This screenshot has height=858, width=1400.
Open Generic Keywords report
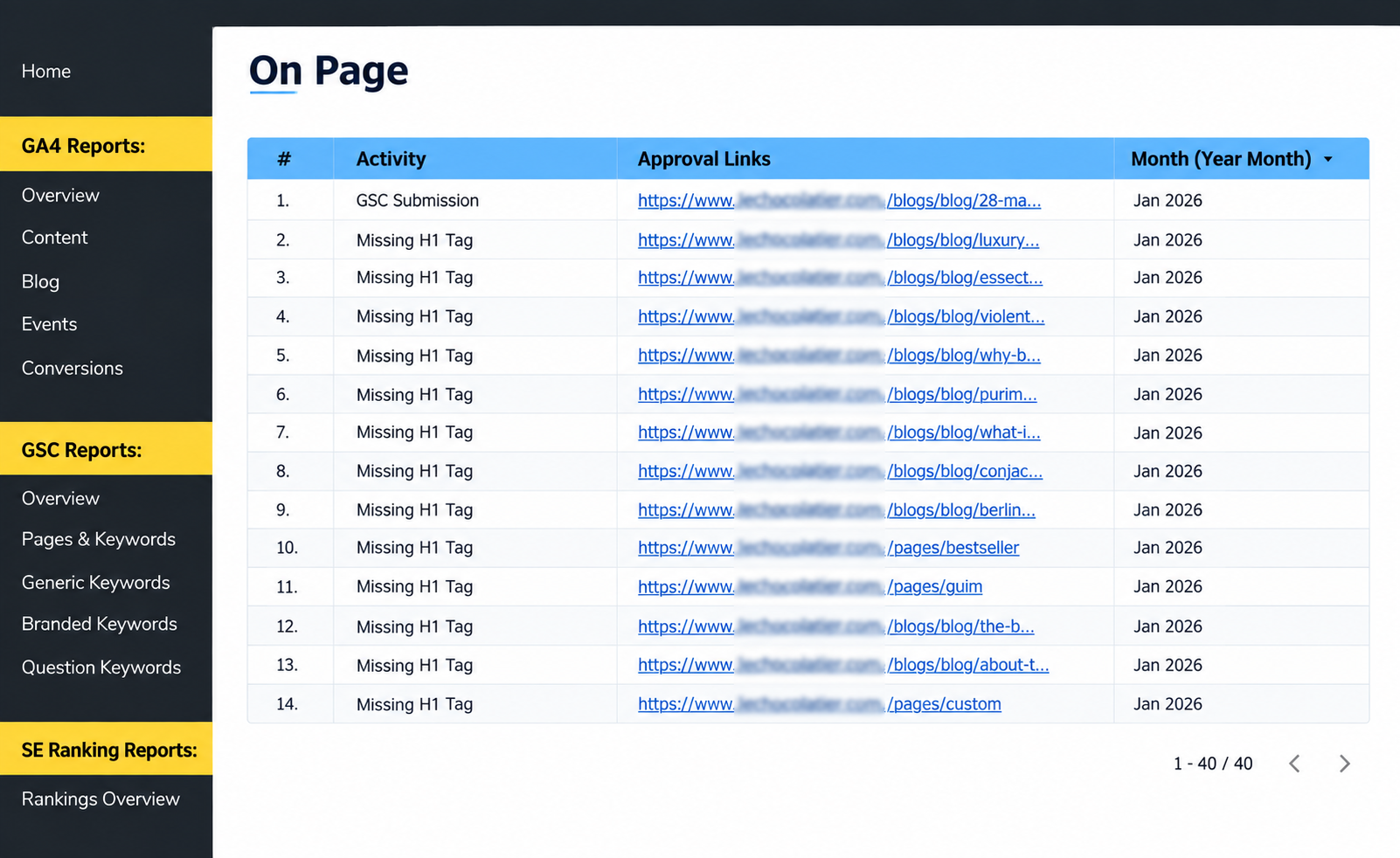click(95, 582)
